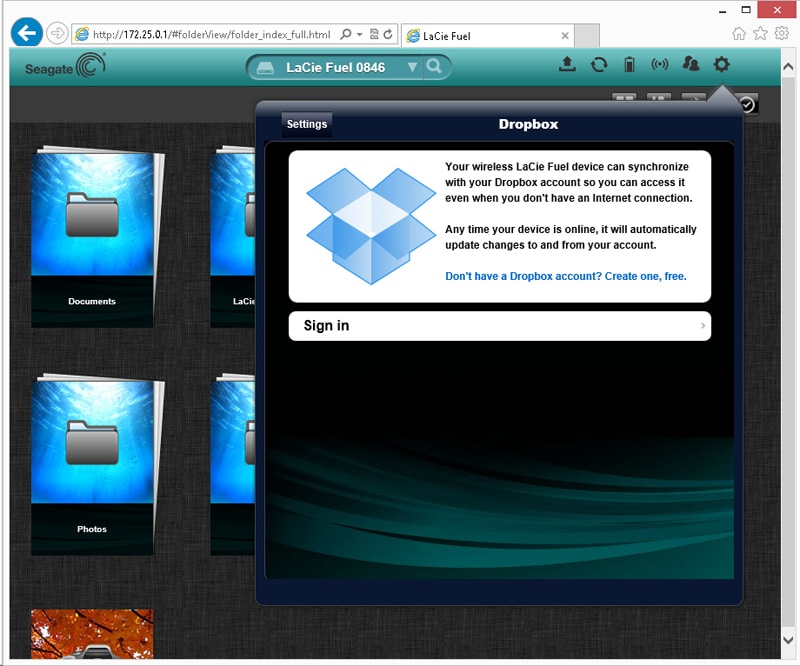Click the scrollbar down arrow
Screen dimensions: 800x666
[x=788, y=640]
